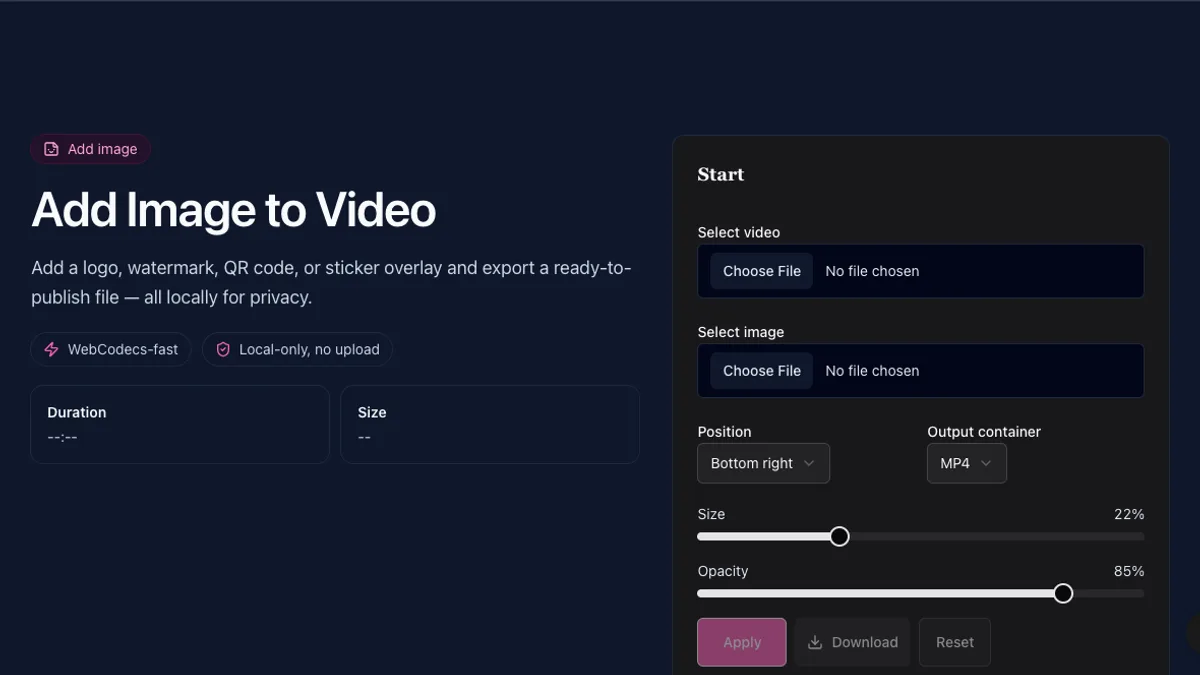Screen dimensions: 1200x675
Task: Click the 85% opacity value
Action: [1129, 571]
